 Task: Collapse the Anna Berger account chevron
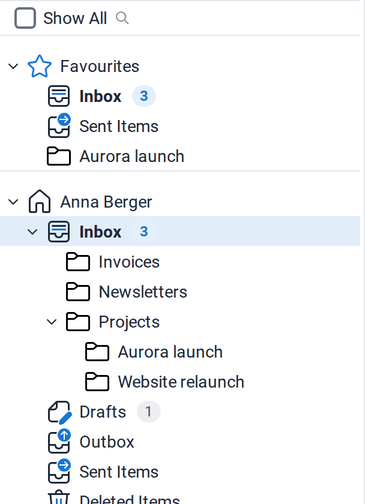click(x=13, y=202)
